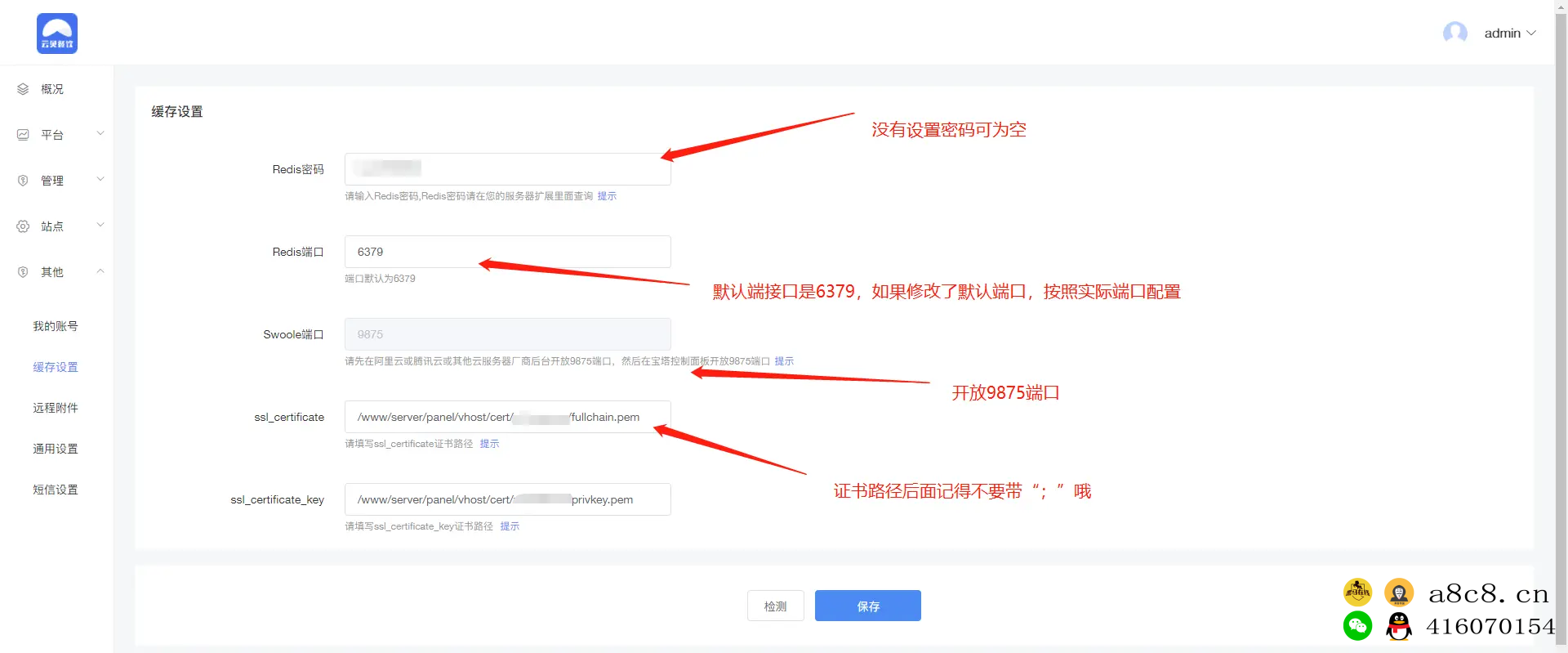The width and height of the screenshot is (1568, 653).
Task: Click the admin user avatar
Action: [x=1454, y=34]
